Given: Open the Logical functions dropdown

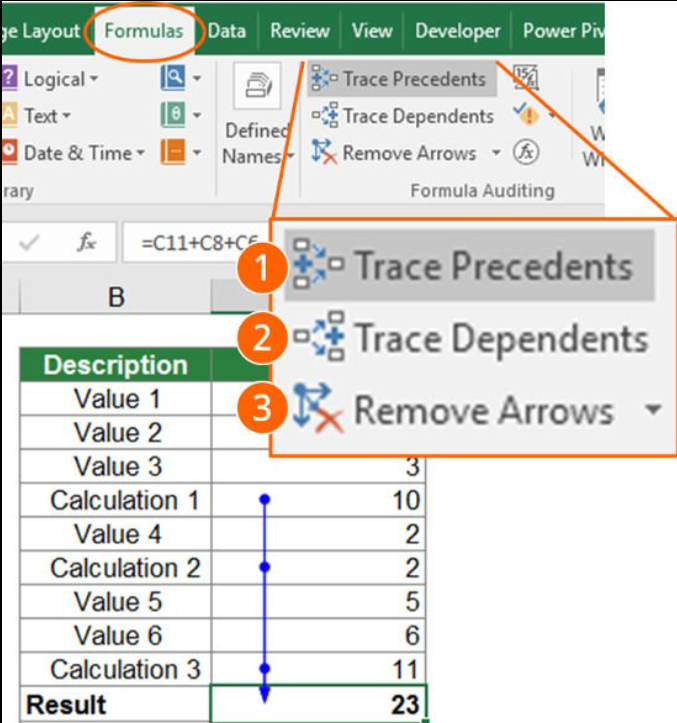Looking at the screenshot, I should coord(61,79).
